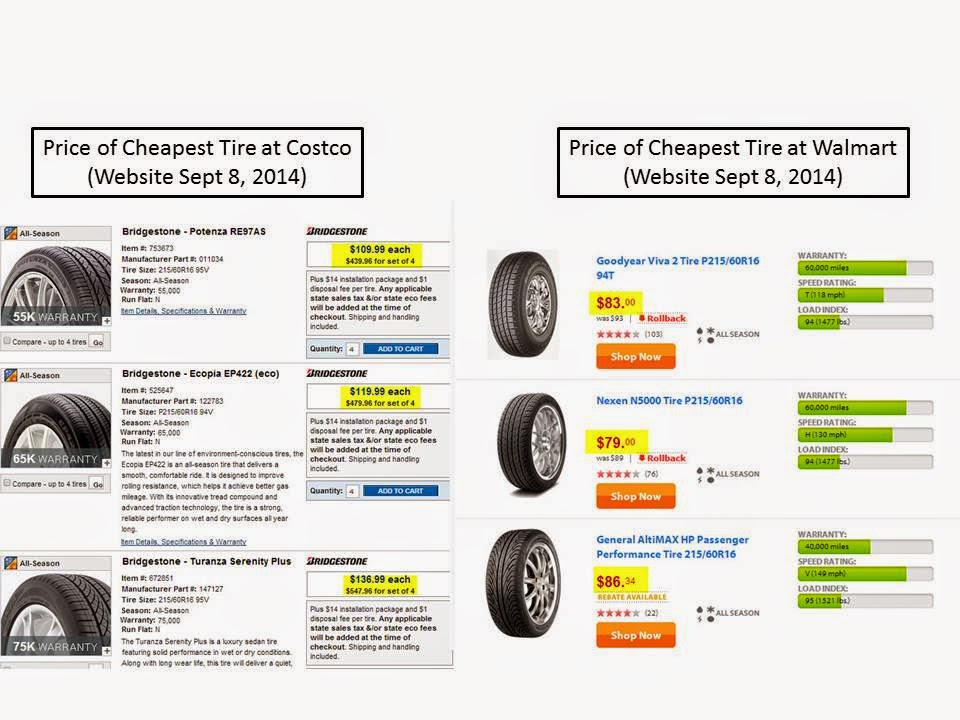Add Bridgestone Ecopia EP422 to cart

[400, 490]
